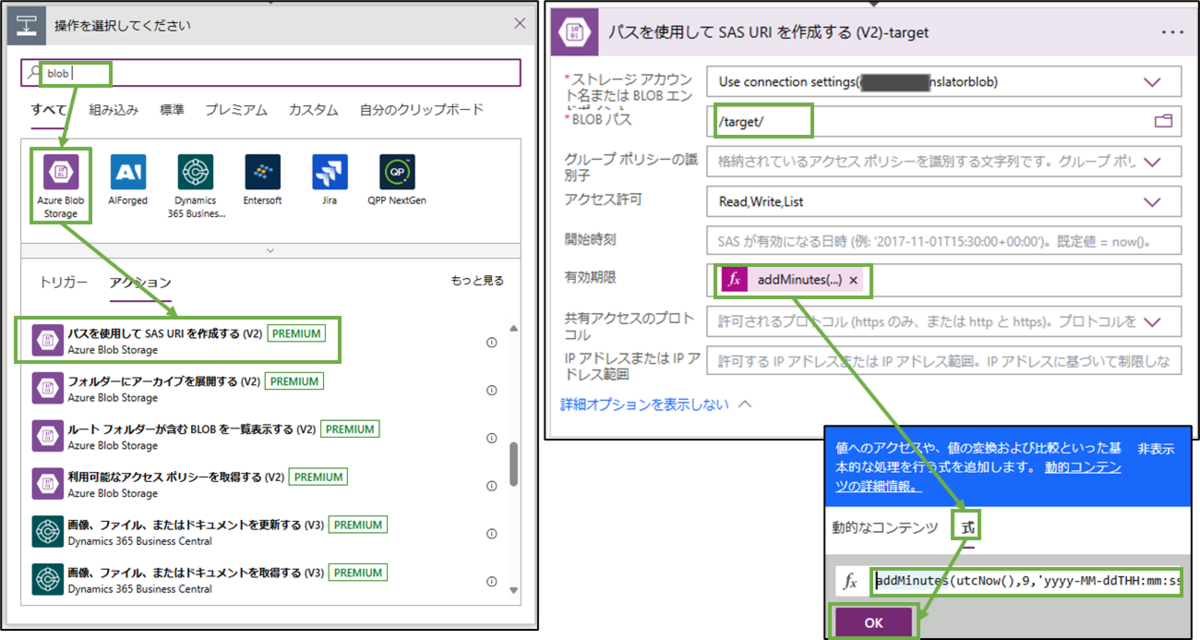This screenshot has height=640, width=1200.
Task: Switch to the カスタム tab
Action: pyautogui.click(x=313, y=110)
